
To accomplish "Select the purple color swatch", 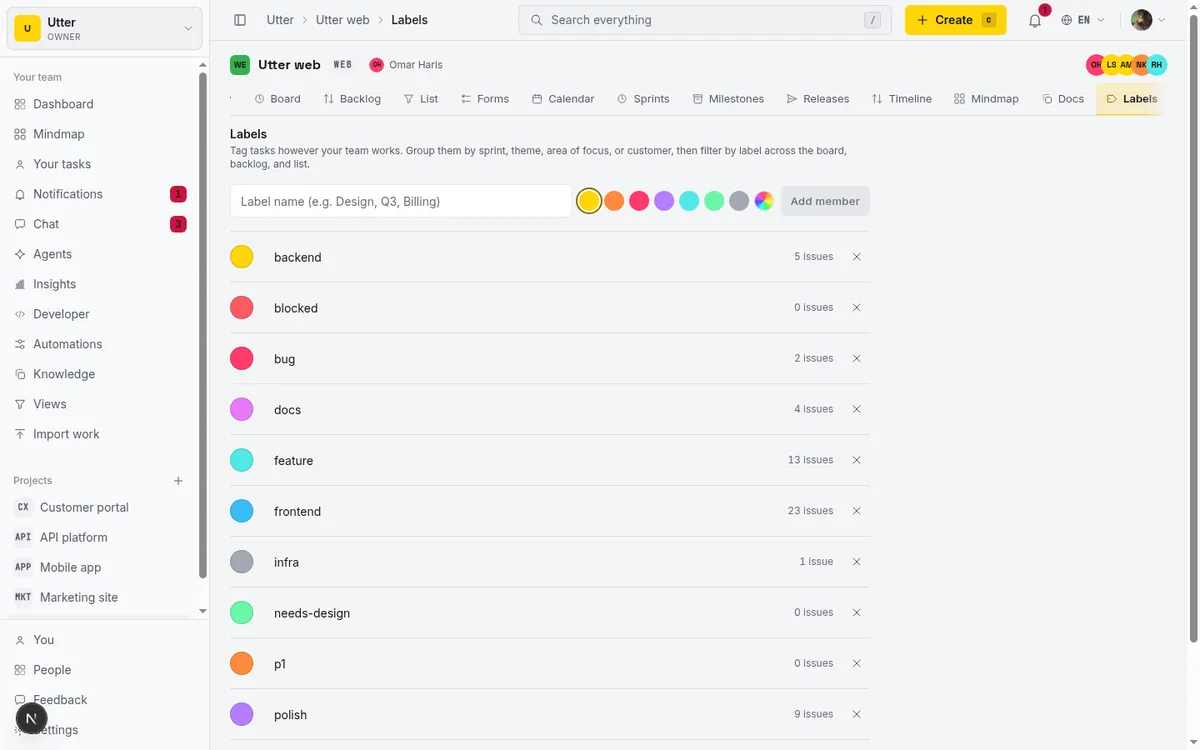I will 664,201.
